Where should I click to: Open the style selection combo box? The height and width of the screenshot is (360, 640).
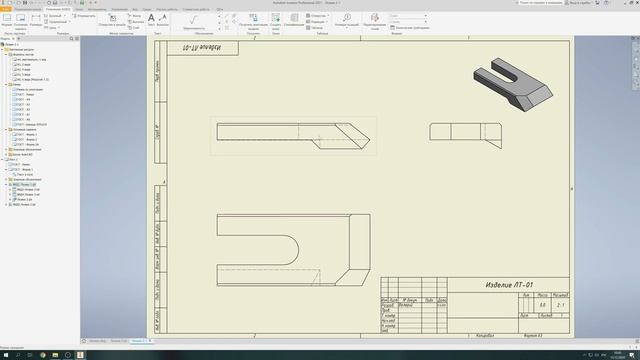pyautogui.click(x=408, y=22)
